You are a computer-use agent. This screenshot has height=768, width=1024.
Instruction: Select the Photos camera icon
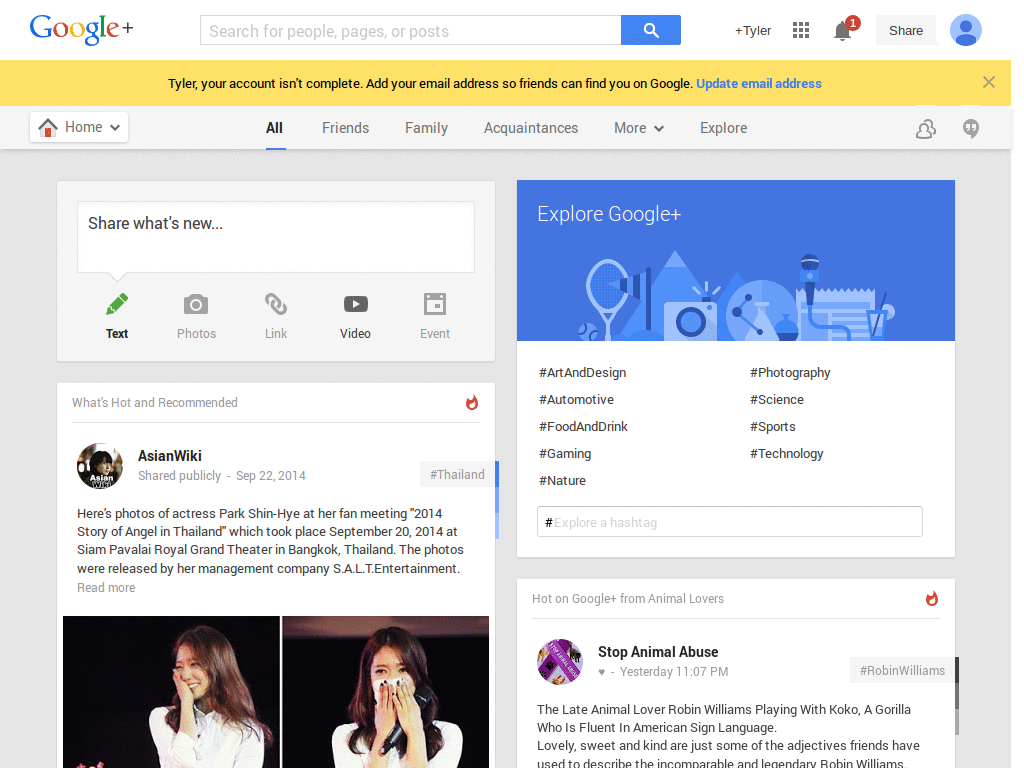(196, 304)
